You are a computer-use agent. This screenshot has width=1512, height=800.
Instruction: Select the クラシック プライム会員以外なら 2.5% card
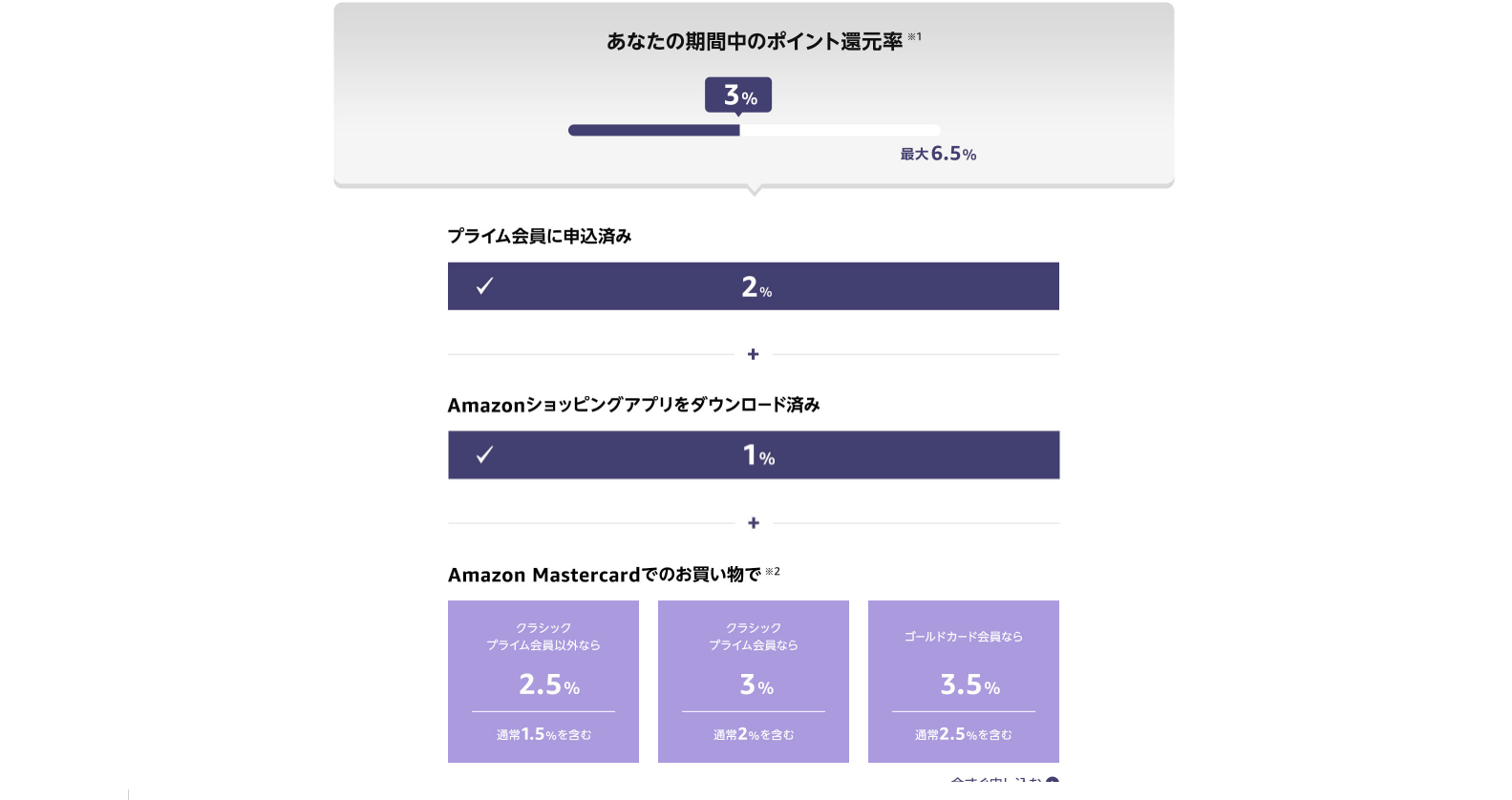543,682
